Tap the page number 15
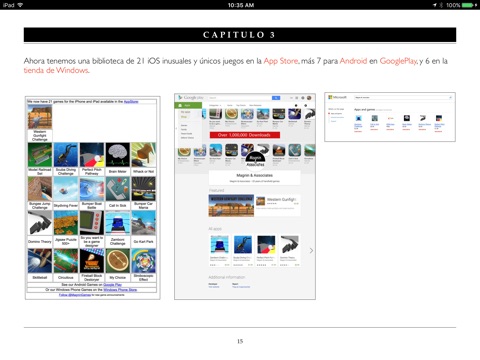 [x=240, y=341]
